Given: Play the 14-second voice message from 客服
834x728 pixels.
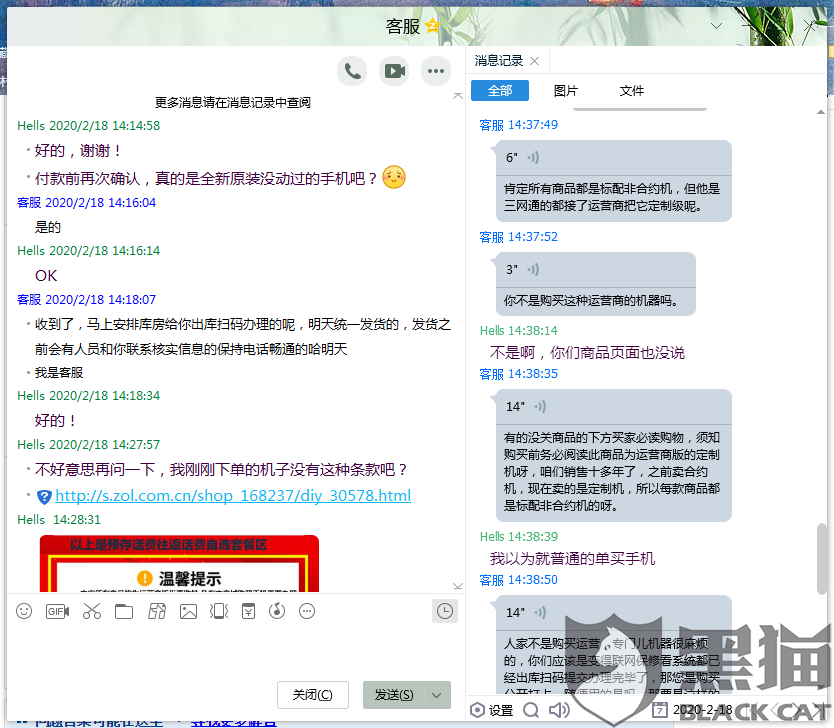Looking at the screenshot, I should 527,406.
